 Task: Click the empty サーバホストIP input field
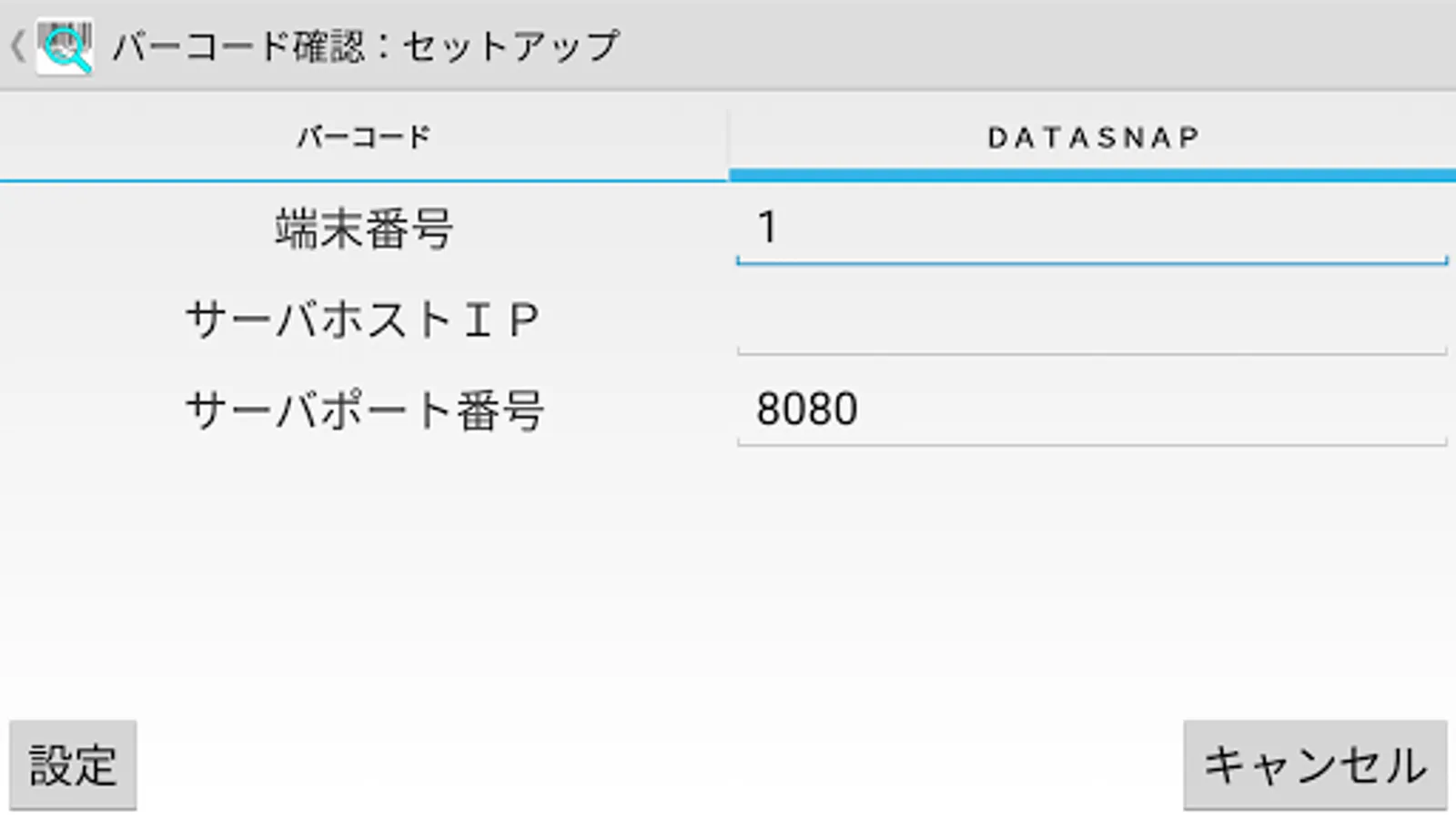pos(1092,318)
